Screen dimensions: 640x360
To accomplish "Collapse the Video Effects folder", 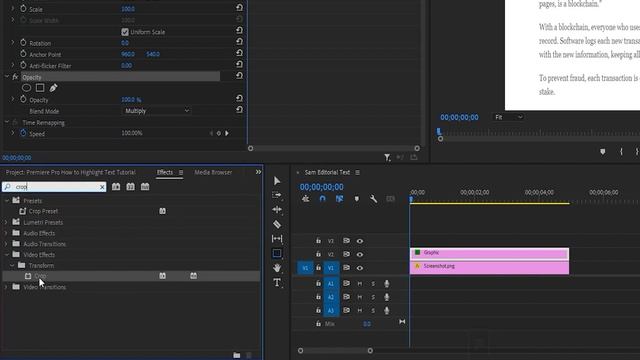I will point(7,254).
